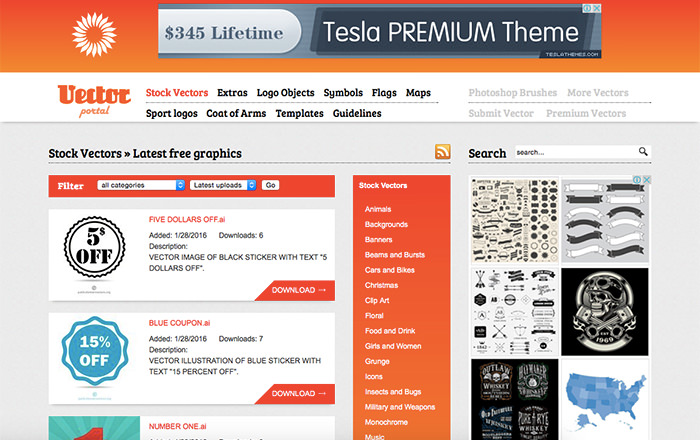Select the Floral category
This screenshot has width=700, height=440.
pyautogui.click(x=374, y=315)
